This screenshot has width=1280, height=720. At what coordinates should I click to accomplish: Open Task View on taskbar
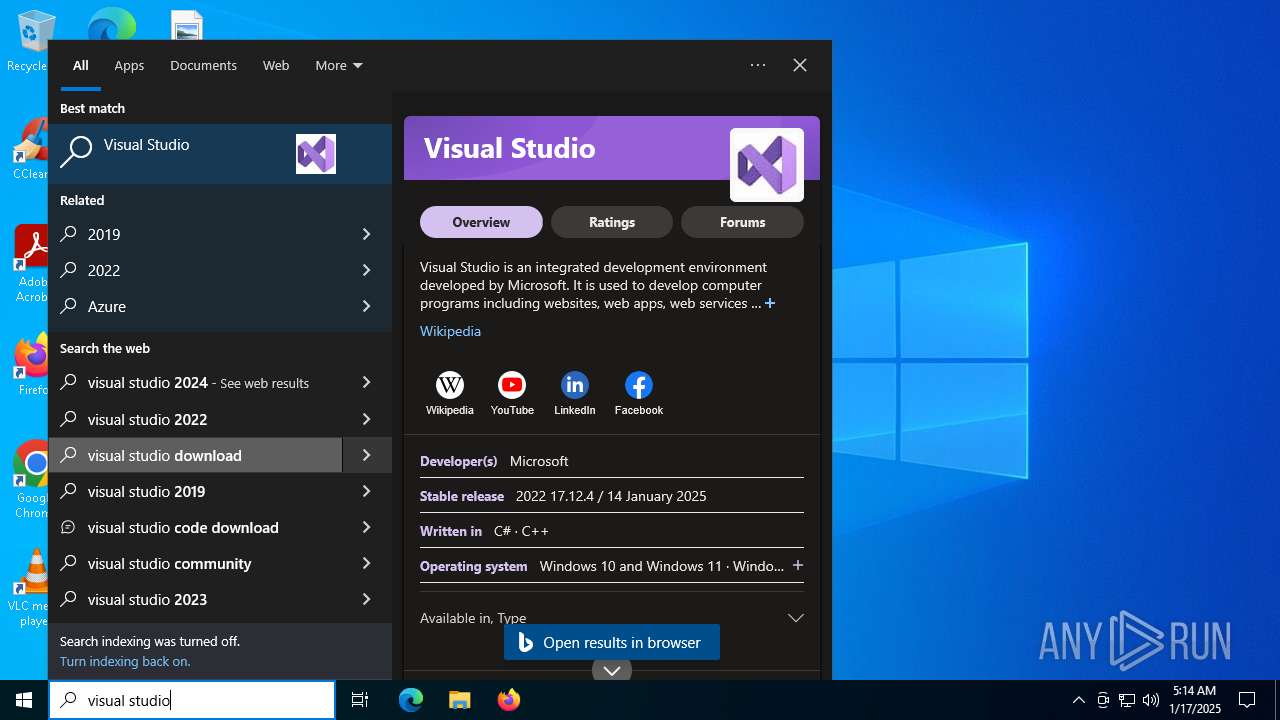click(x=360, y=700)
